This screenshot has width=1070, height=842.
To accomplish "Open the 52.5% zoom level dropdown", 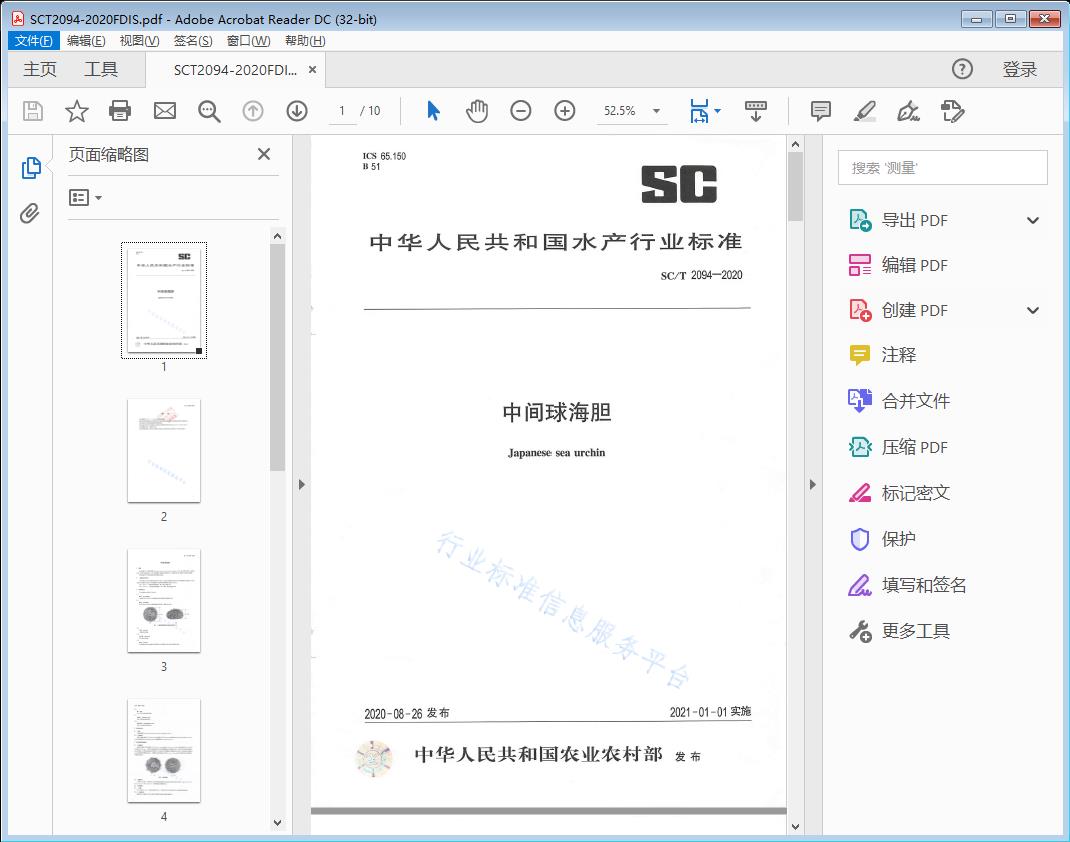I will pyautogui.click(x=656, y=111).
